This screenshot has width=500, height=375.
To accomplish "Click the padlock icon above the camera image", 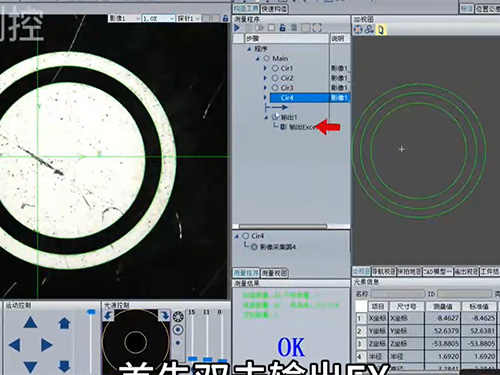I will click(225, 18).
